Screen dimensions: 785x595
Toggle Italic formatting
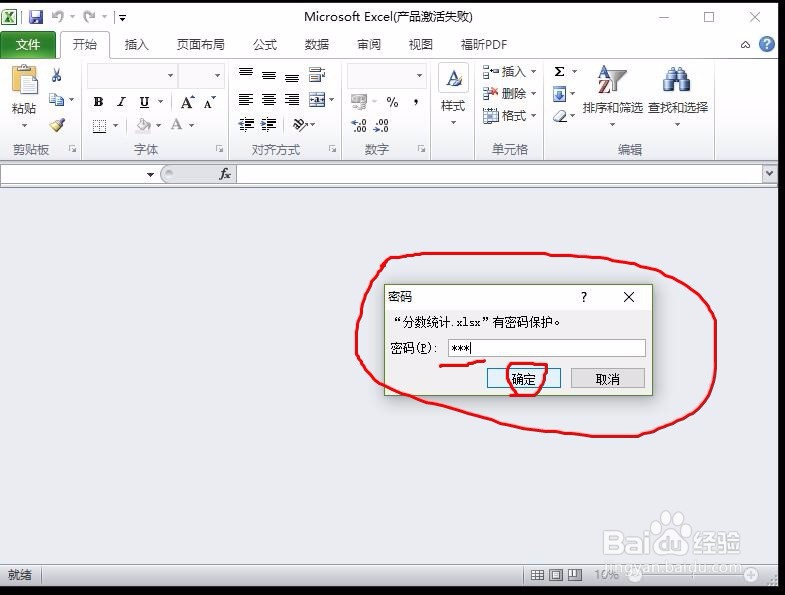click(121, 102)
